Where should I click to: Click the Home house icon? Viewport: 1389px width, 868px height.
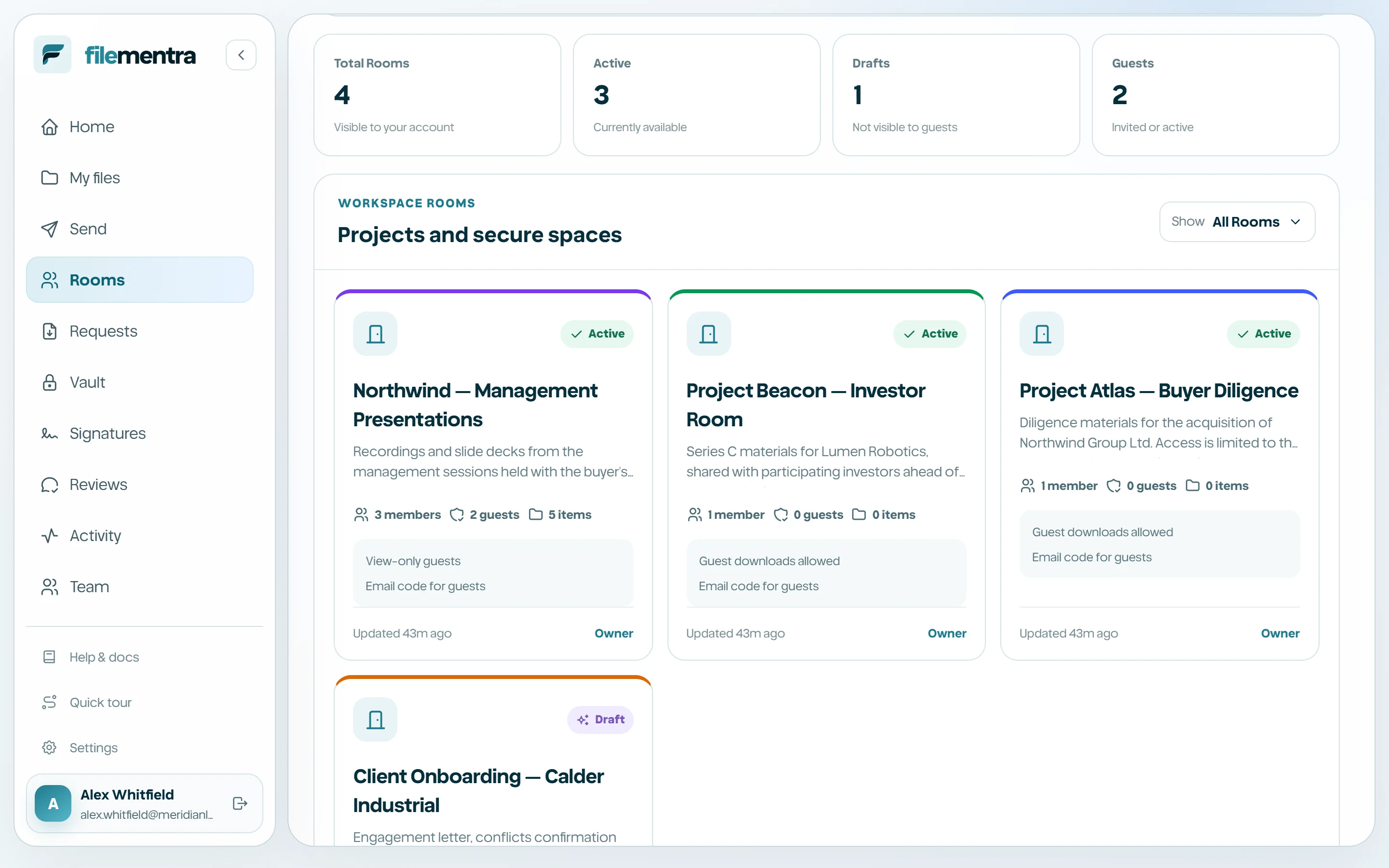[50, 127]
